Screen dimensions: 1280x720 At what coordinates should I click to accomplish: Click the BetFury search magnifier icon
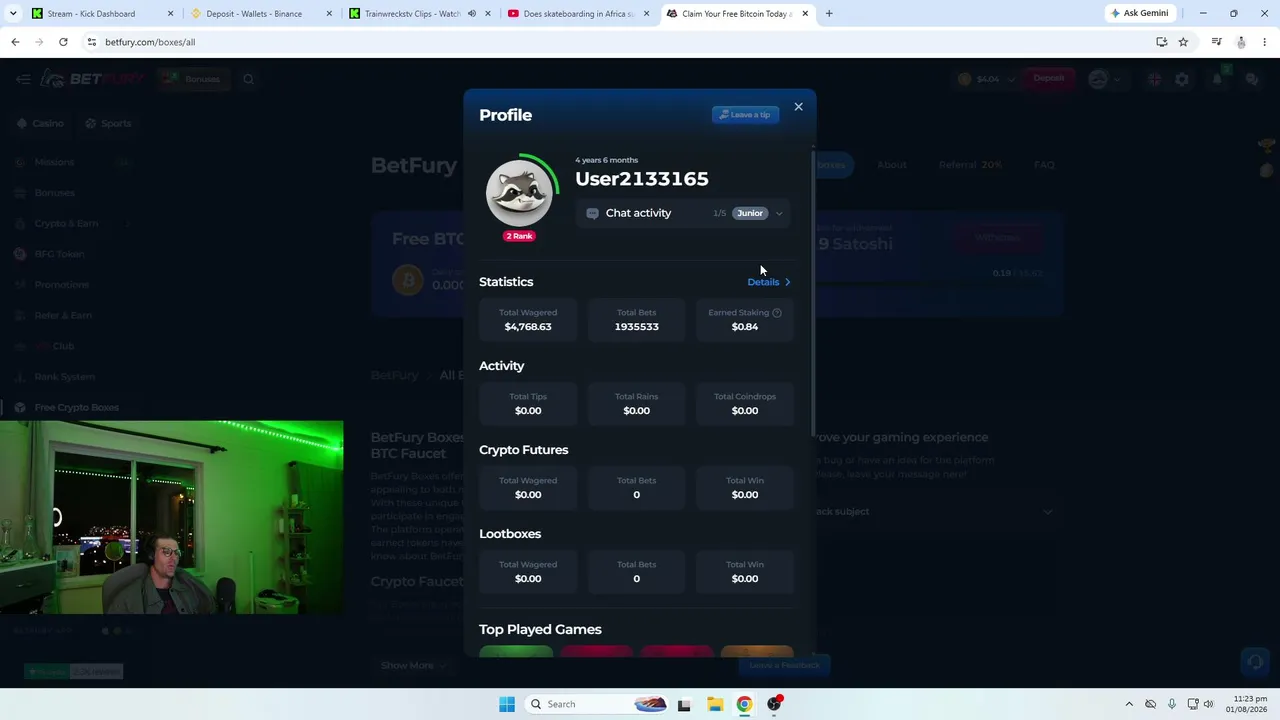[x=248, y=79]
